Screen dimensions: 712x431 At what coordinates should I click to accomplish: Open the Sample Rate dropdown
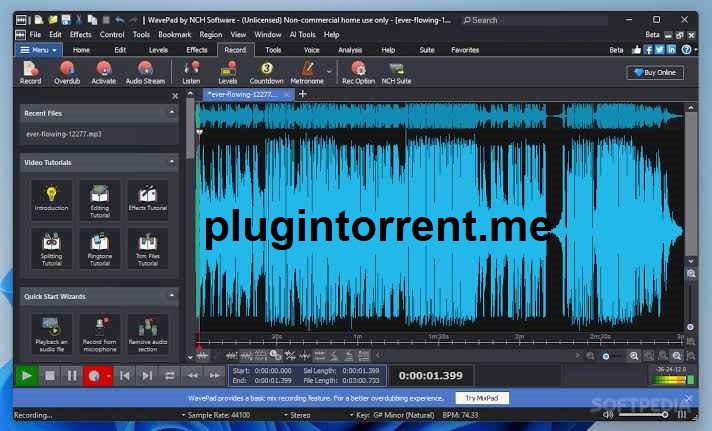pos(216,415)
